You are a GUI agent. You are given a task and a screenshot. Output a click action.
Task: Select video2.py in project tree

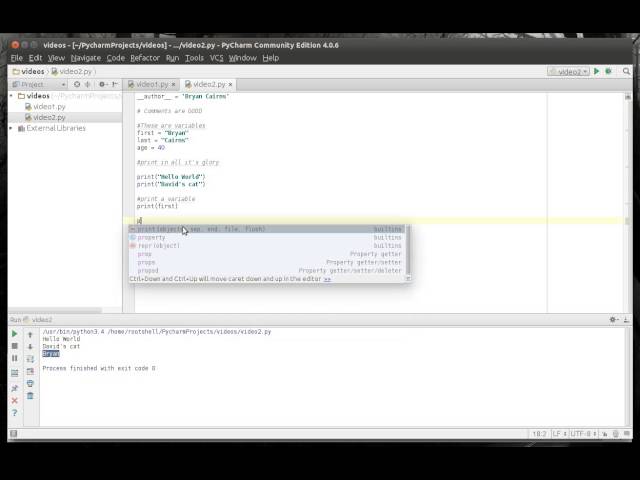pyautogui.click(x=45, y=117)
